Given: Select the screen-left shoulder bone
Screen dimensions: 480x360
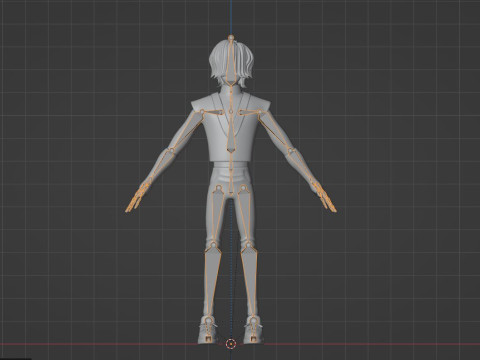Looking at the screenshot, I should point(212,113).
